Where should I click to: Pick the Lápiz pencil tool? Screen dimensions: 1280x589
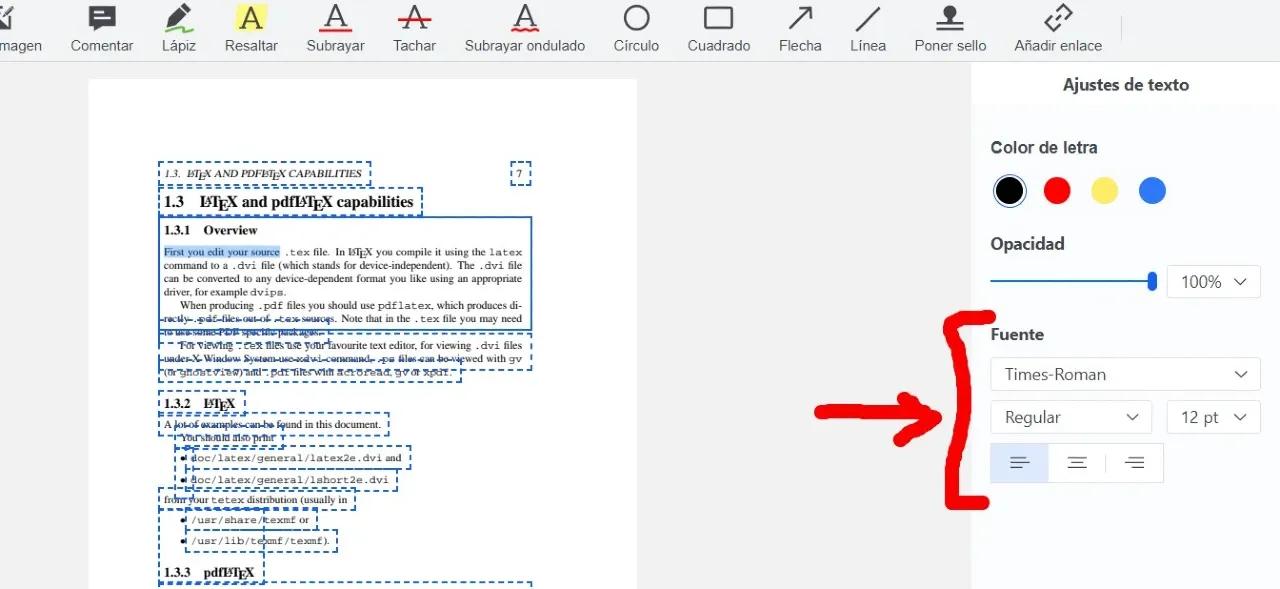178,29
